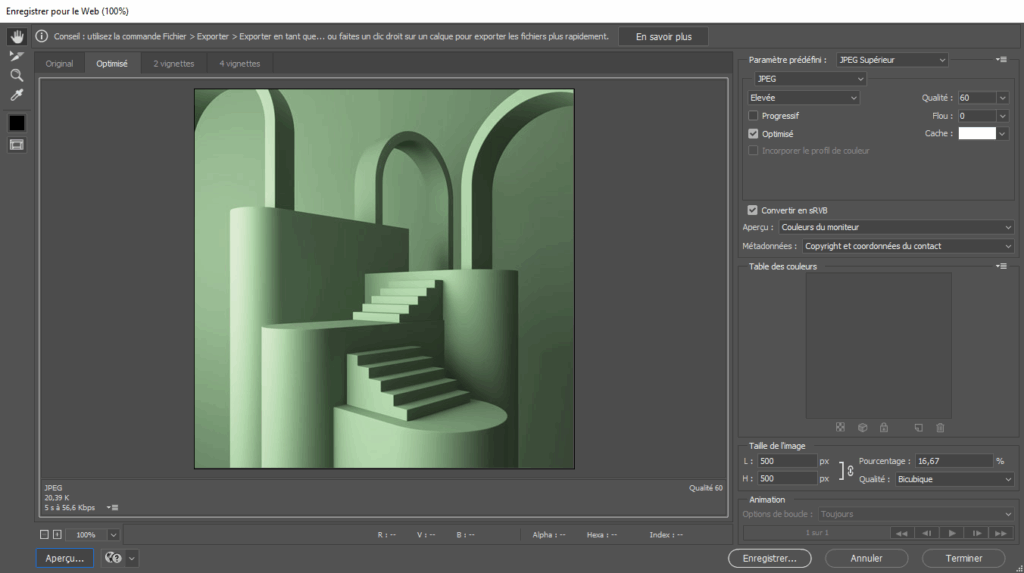Image resolution: width=1024 pixels, height=573 pixels.
Task: Open the JPEG file format dropdown
Action: coord(808,78)
